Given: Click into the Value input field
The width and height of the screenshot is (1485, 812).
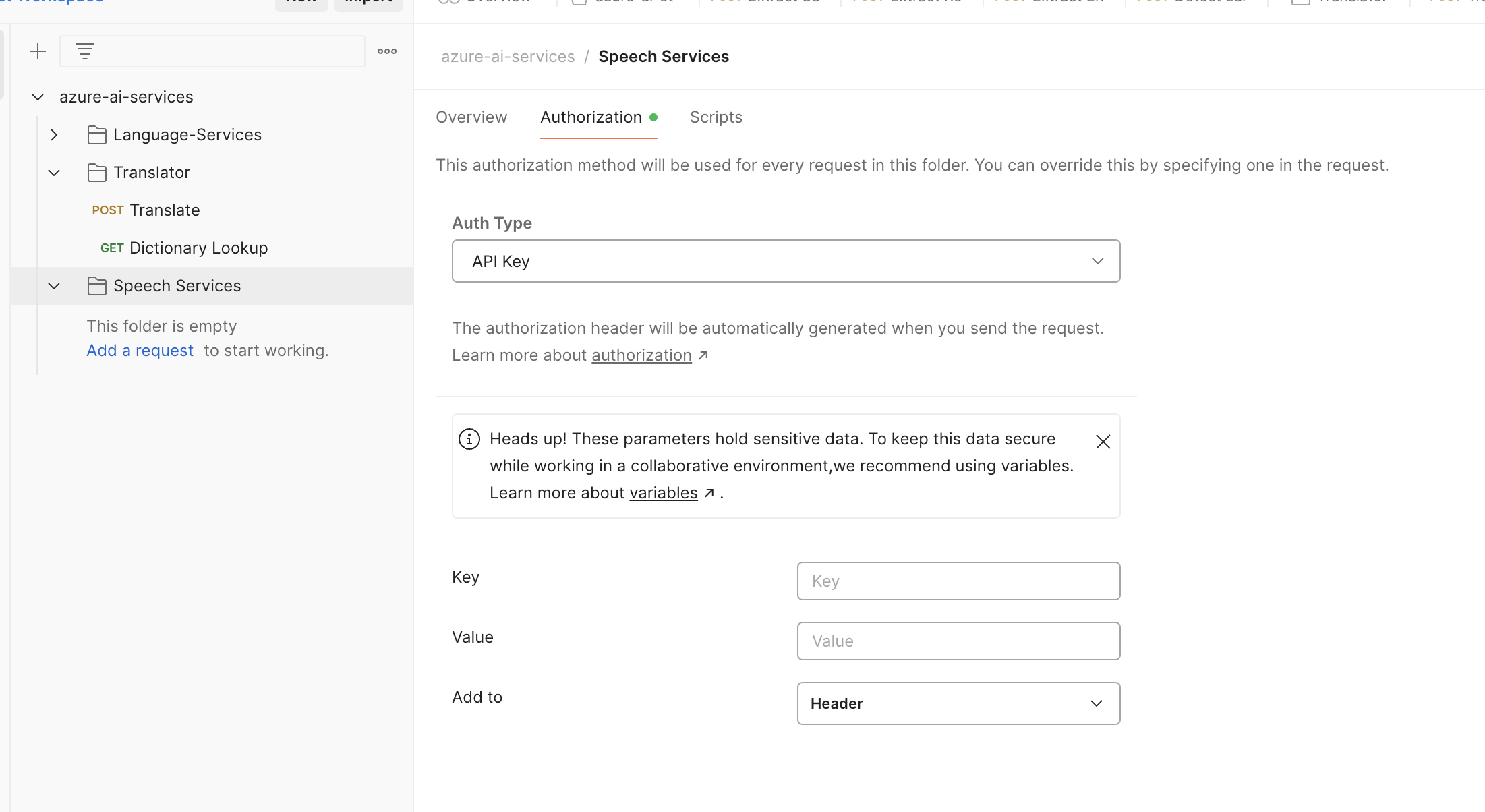Looking at the screenshot, I should (958, 641).
